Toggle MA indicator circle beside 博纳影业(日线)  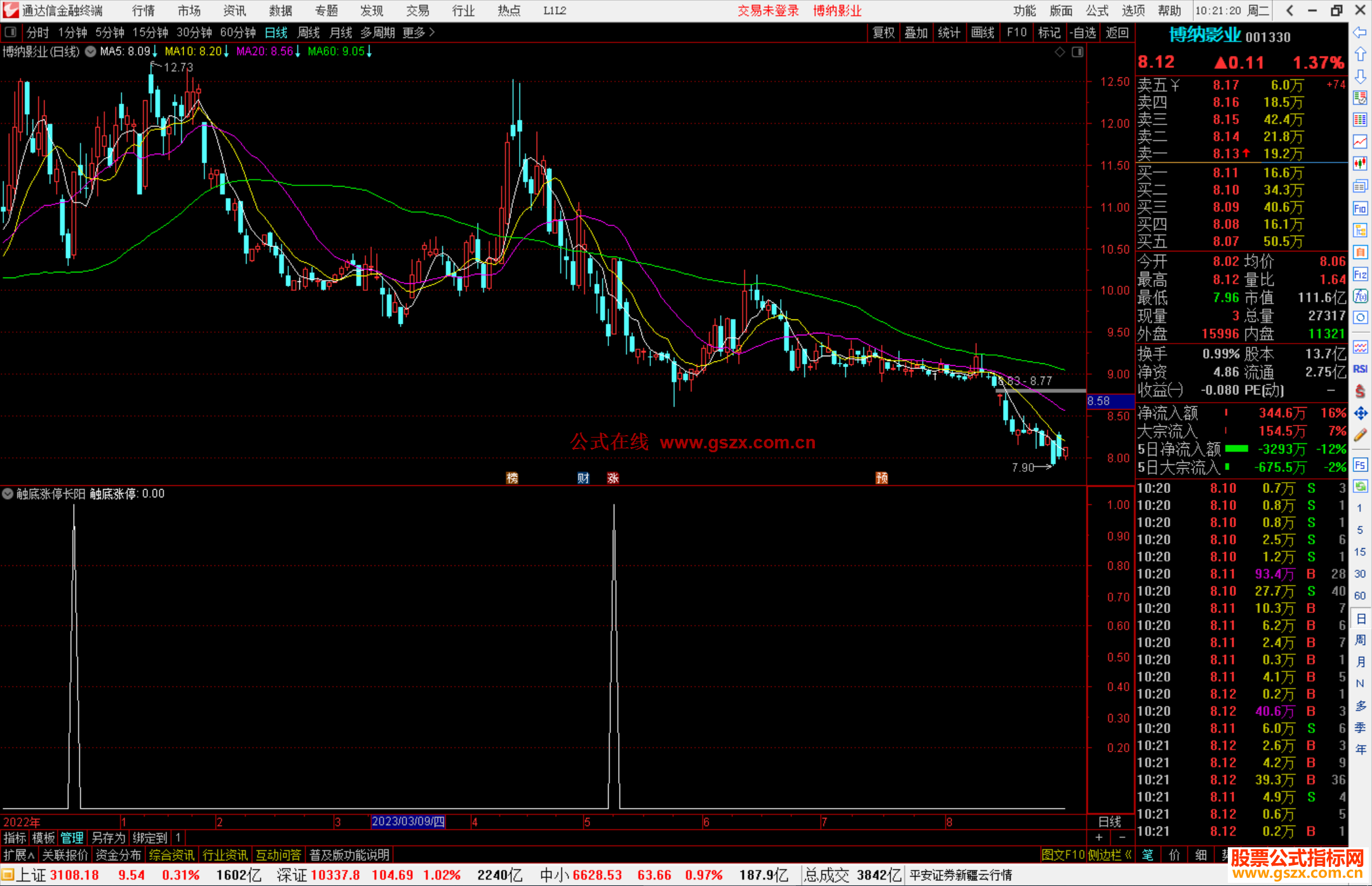[90, 51]
